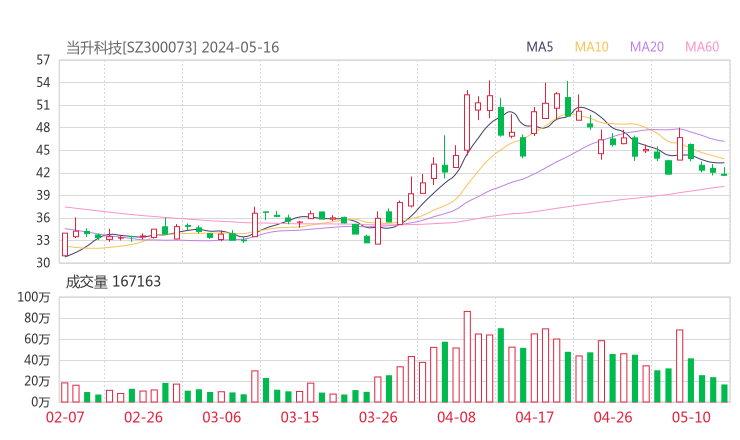Click the 48 price axis label
This screenshot has width=740, height=440.
43,127
